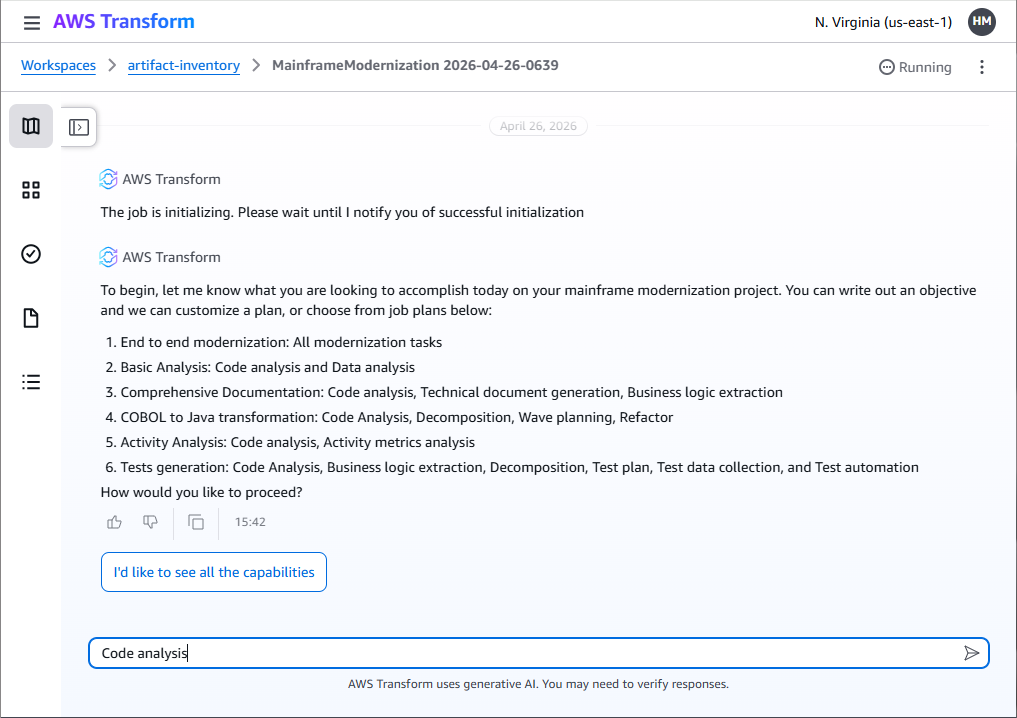Go to Workspaces breadcrumb link
Screen dimensions: 1017x718
click(58, 66)
